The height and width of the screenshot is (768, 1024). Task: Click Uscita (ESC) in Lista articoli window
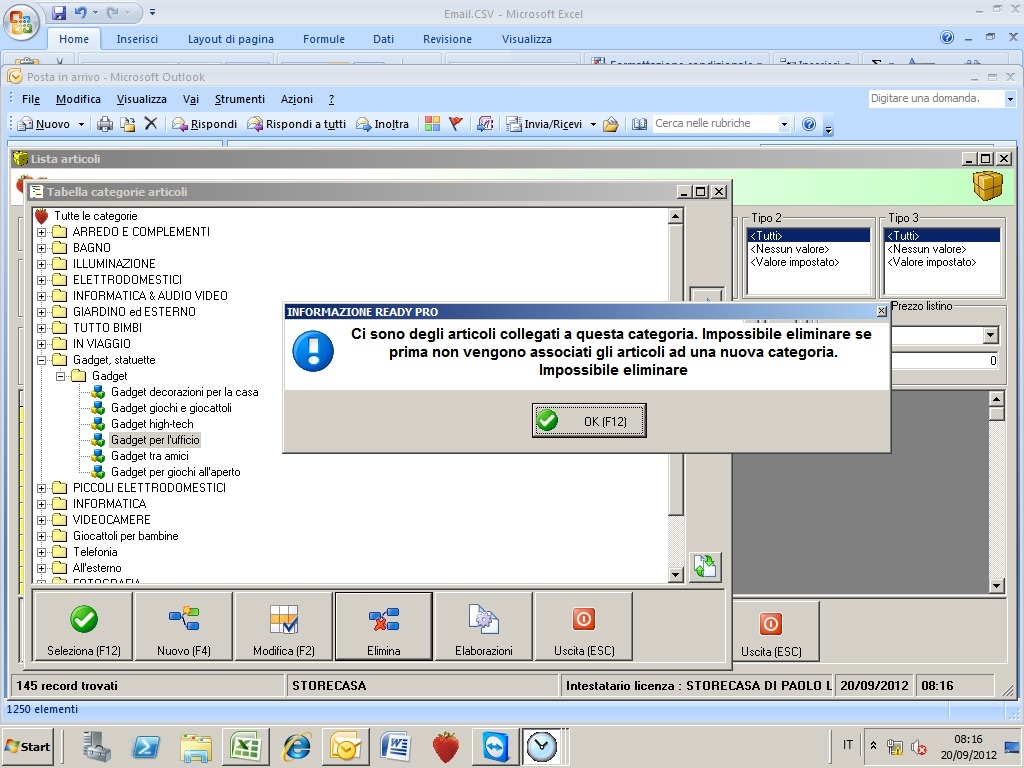point(771,632)
